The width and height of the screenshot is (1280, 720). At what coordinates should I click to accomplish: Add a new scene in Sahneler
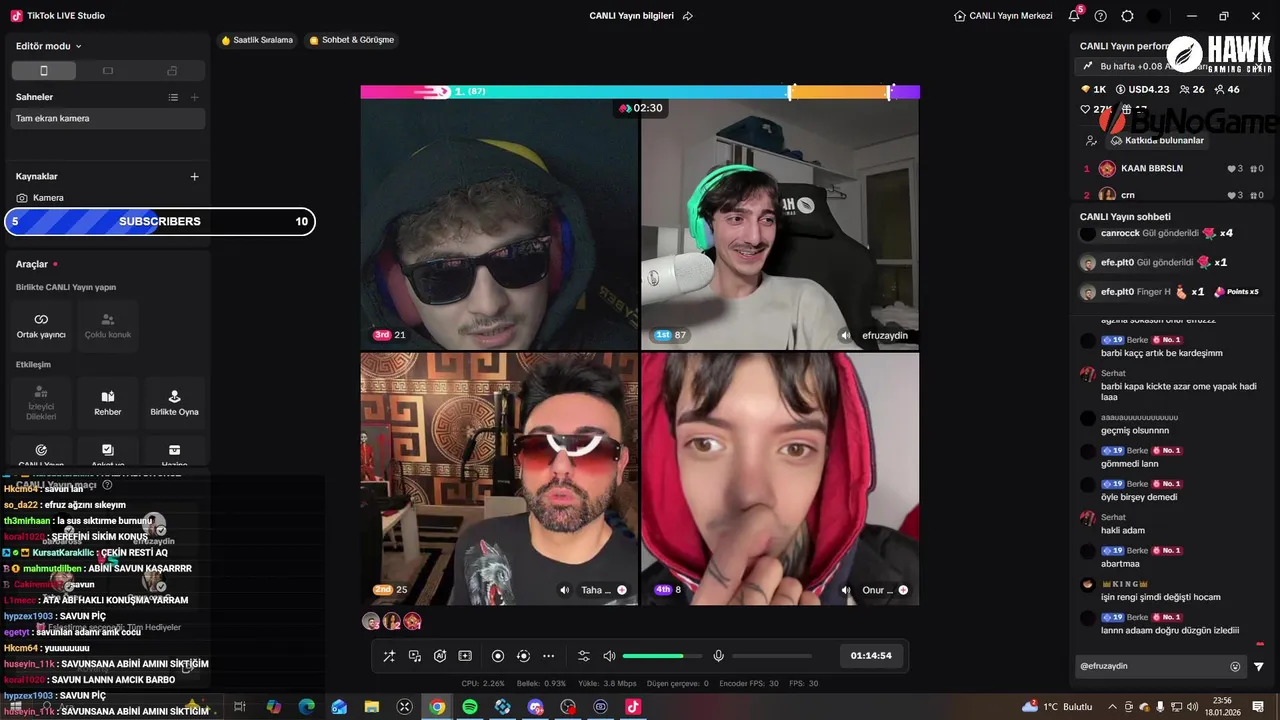point(194,97)
